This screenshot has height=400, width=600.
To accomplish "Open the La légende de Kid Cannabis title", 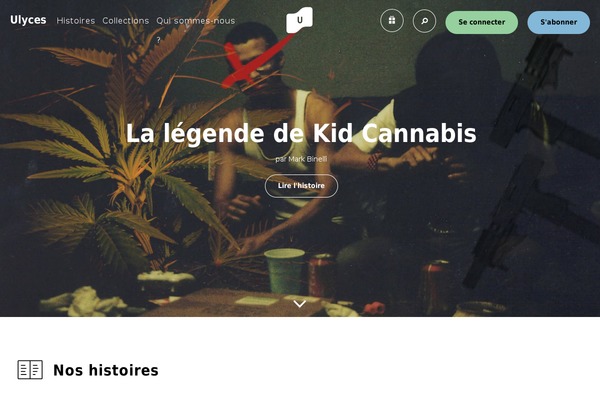I will coord(301,134).
